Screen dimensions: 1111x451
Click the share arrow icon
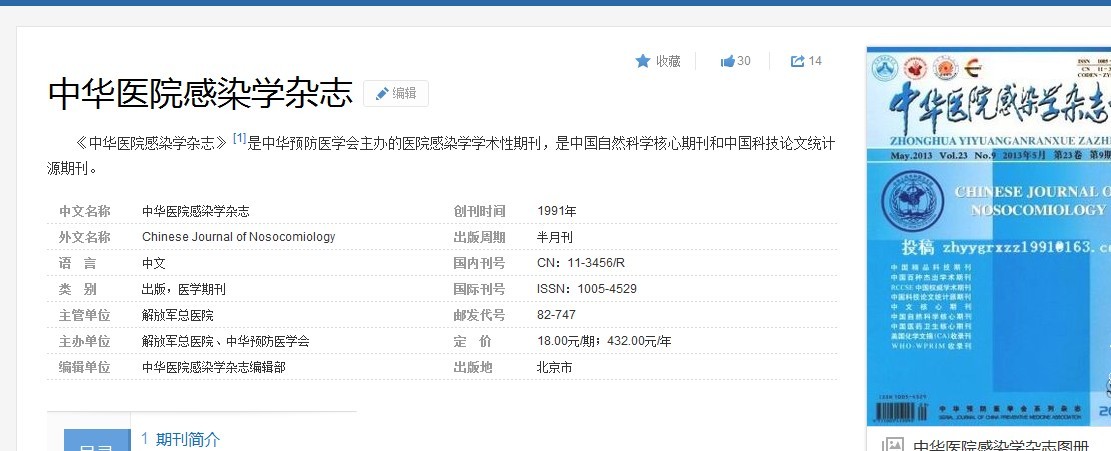pos(797,61)
